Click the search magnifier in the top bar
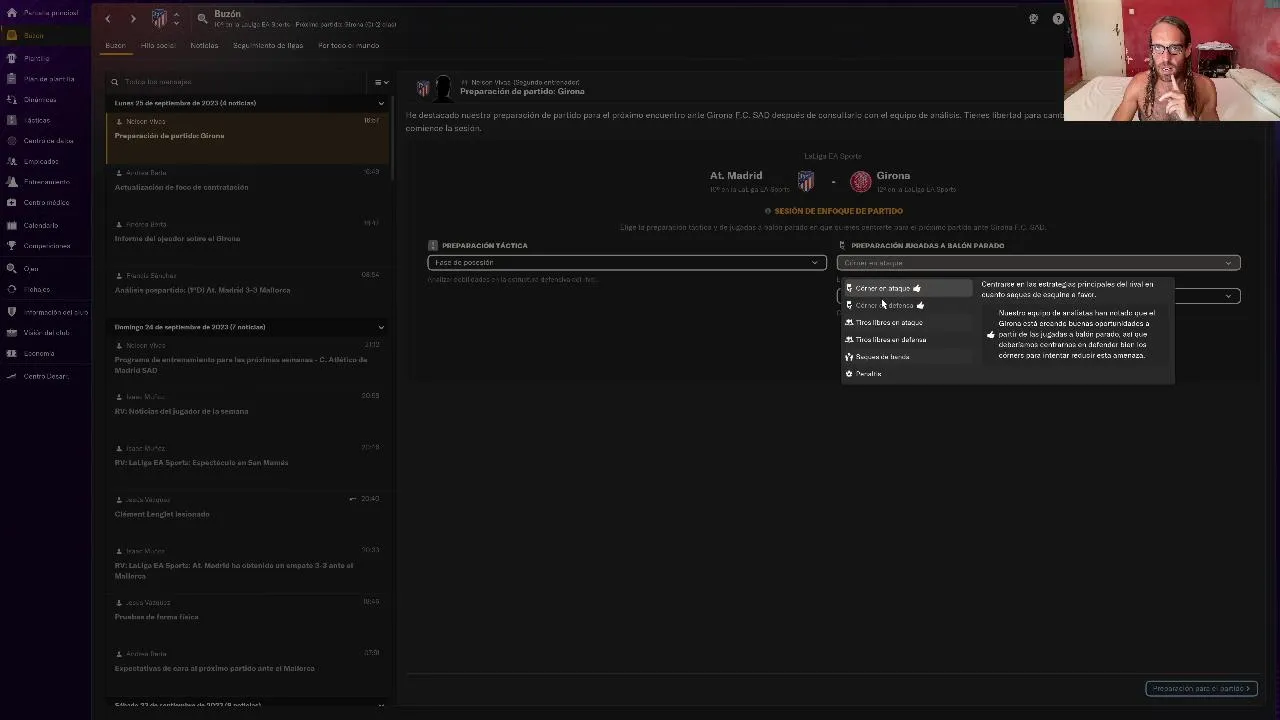 pyautogui.click(x=202, y=18)
